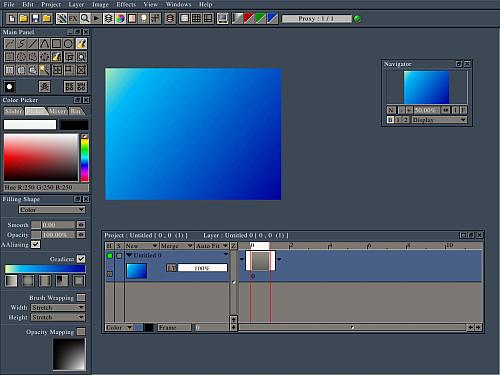500x375 pixels.
Task: Toggle the red channel display icon
Action: click(x=248, y=18)
